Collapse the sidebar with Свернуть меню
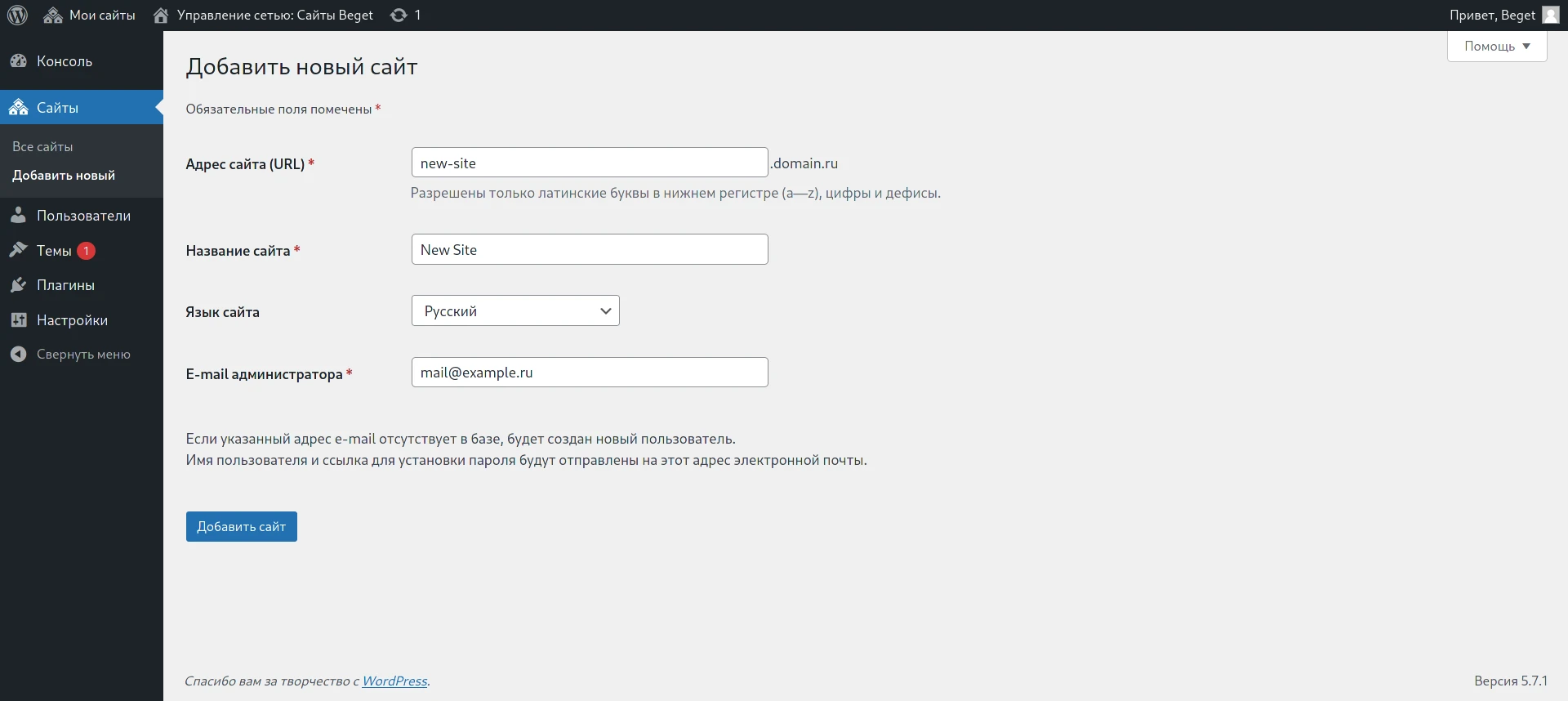The image size is (1568, 701). pos(82,355)
